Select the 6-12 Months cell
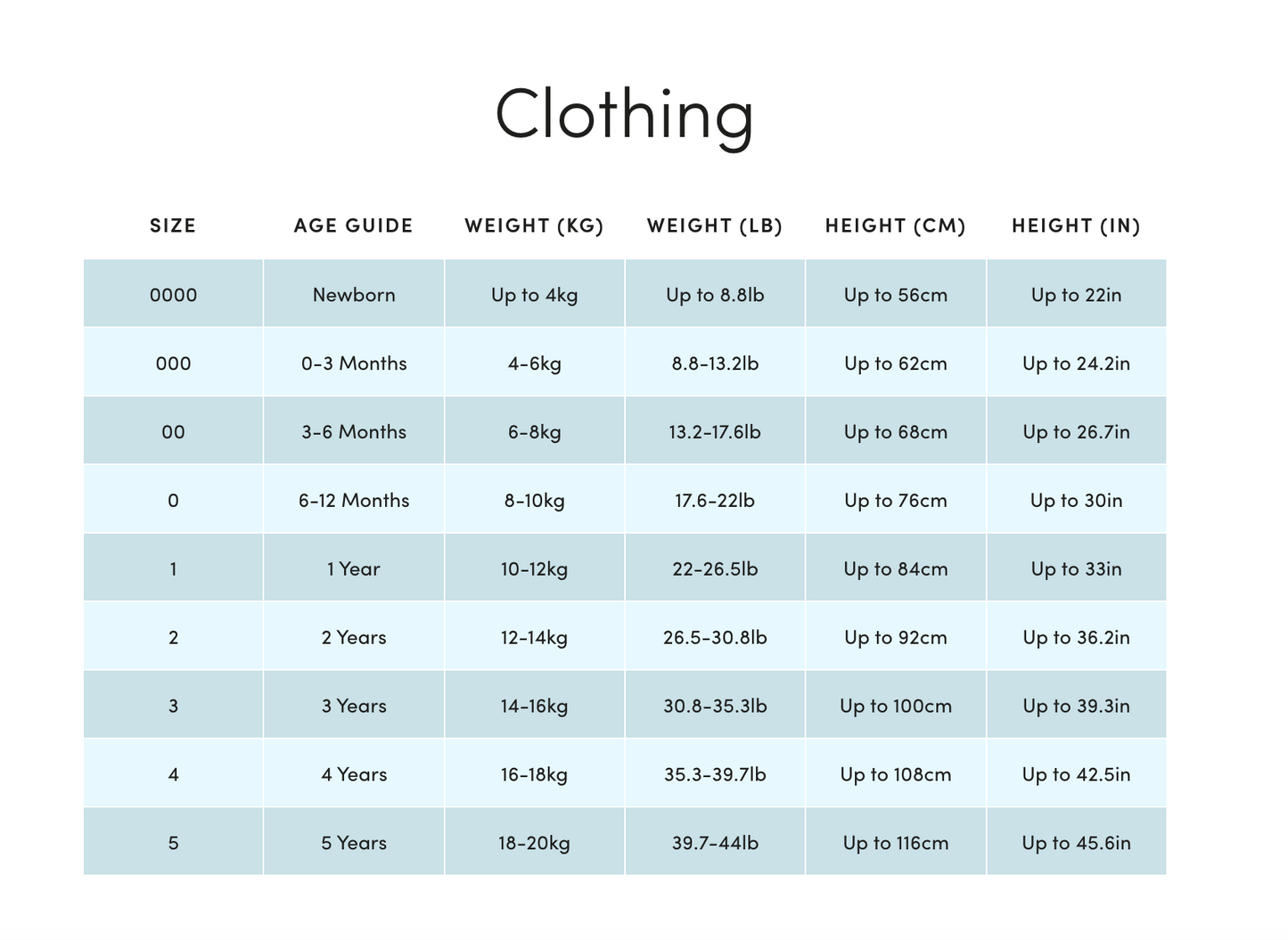This screenshot has width=1288, height=940. [354, 501]
